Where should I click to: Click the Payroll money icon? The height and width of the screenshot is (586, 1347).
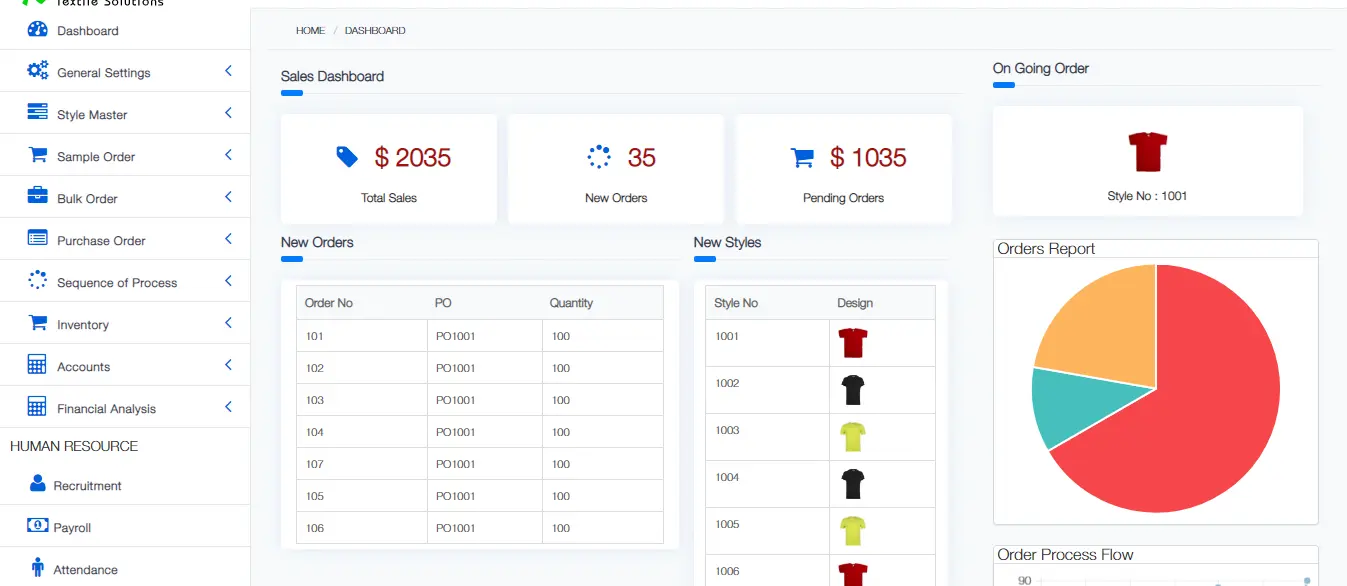37,526
